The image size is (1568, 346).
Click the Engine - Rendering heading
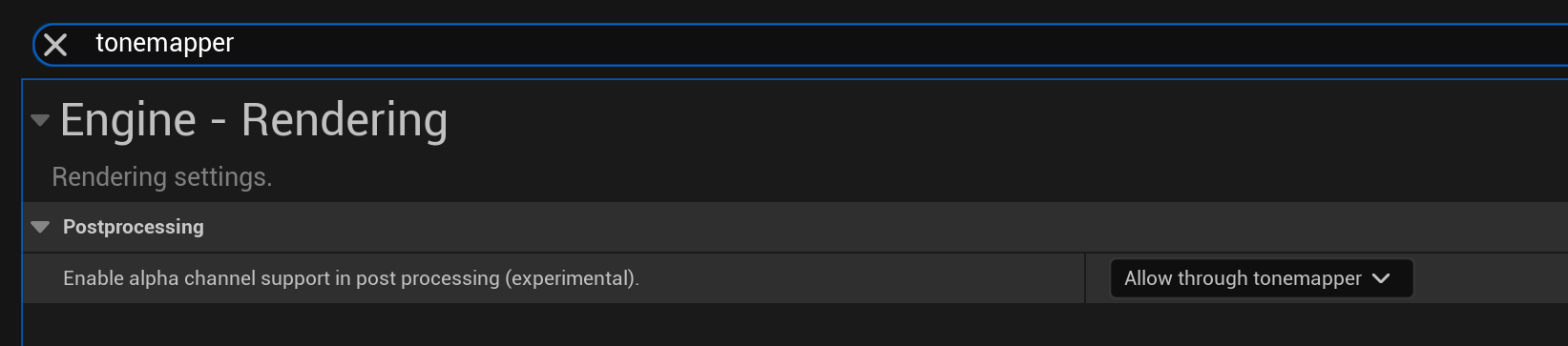tap(254, 120)
